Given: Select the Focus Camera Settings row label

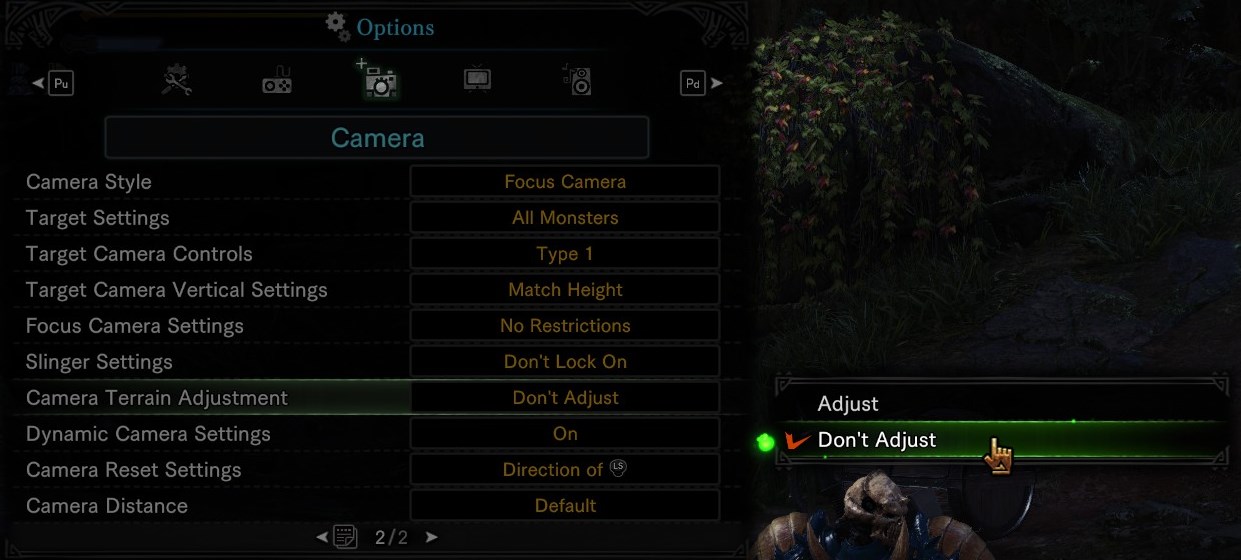Looking at the screenshot, I should click(x=135, y=326).
